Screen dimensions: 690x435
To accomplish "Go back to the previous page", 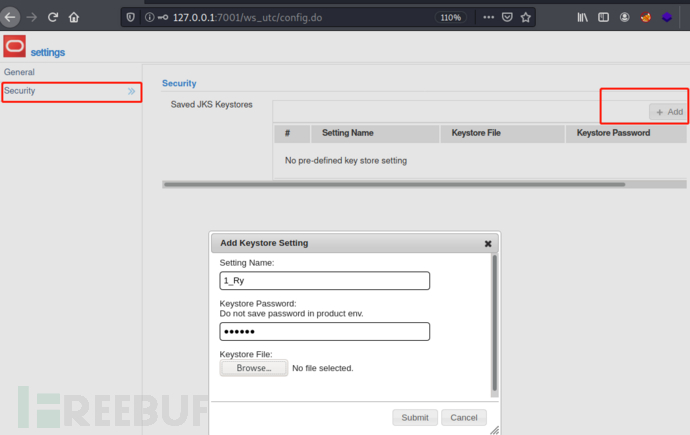I will (x=10, y=17).
